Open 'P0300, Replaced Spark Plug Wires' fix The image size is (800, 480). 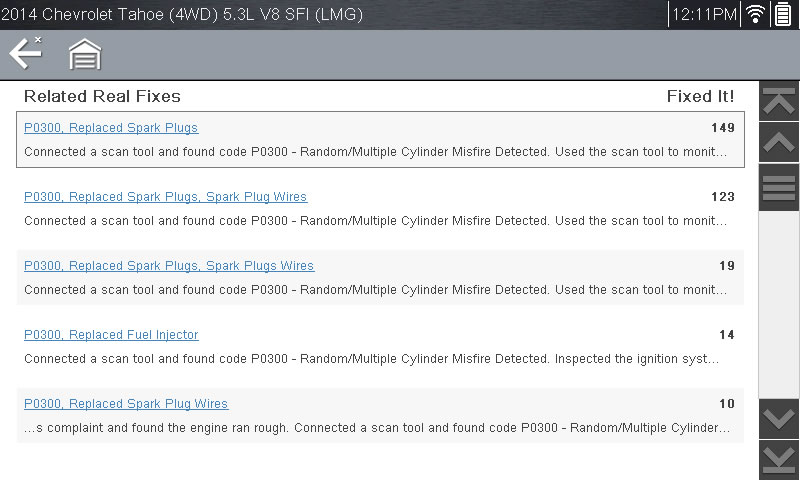click(x=126, y=404)
